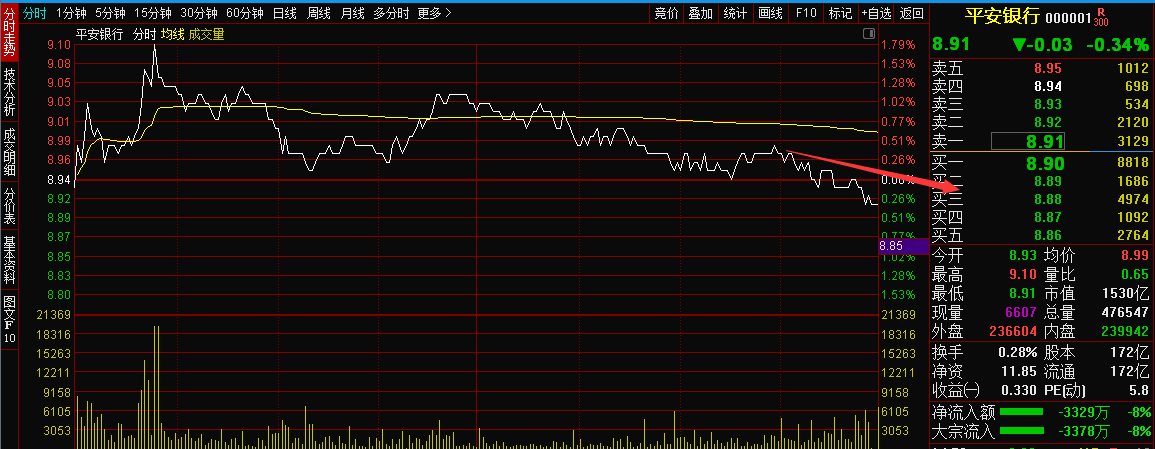Click the stock code 000001
This screenshot has height=449, width=1155.
1068,18
